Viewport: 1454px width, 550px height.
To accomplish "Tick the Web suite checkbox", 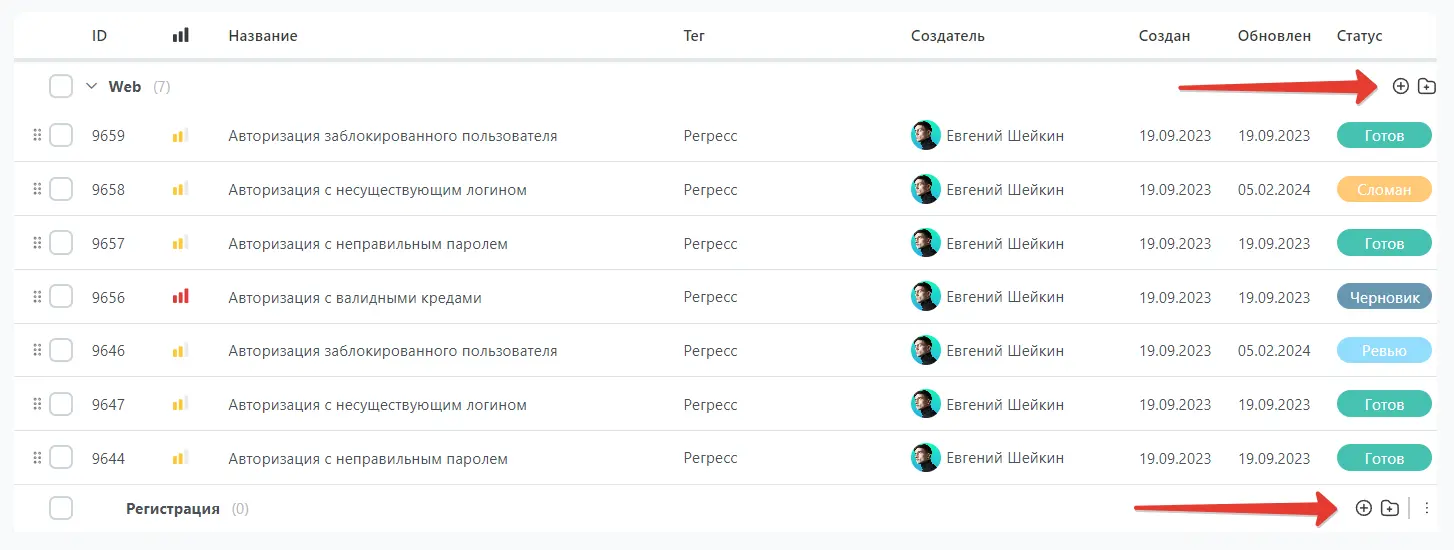I will click(x=61, y=87).
